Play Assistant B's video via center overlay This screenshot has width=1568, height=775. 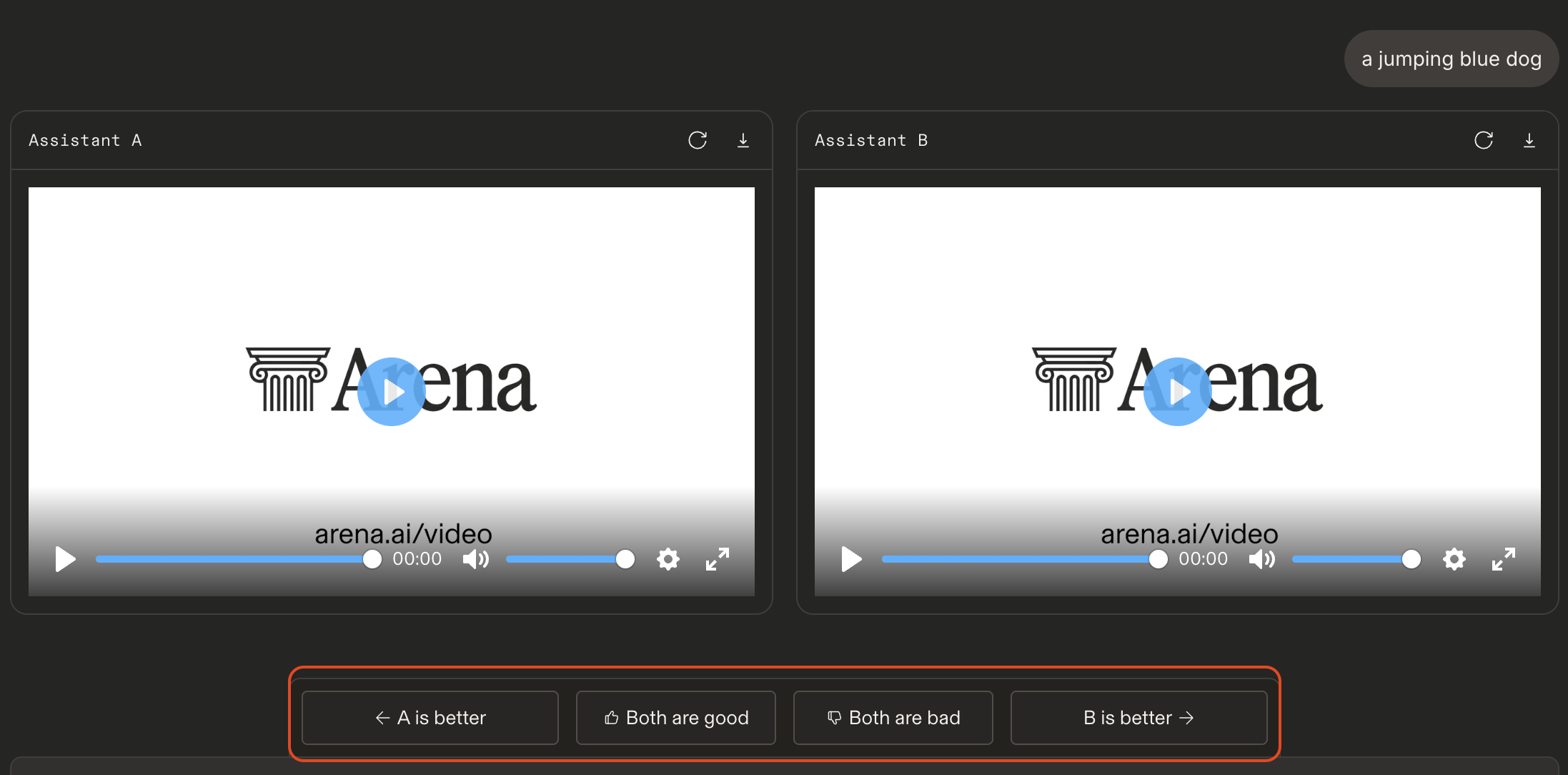1179,391
